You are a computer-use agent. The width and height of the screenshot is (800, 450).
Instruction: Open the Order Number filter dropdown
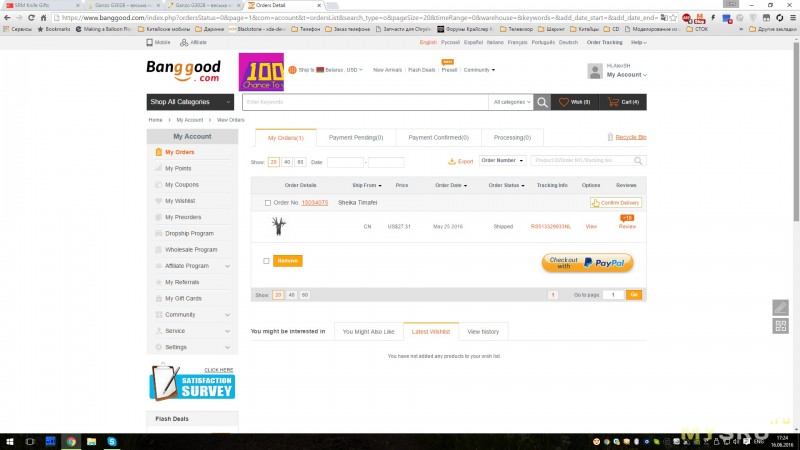503,160
